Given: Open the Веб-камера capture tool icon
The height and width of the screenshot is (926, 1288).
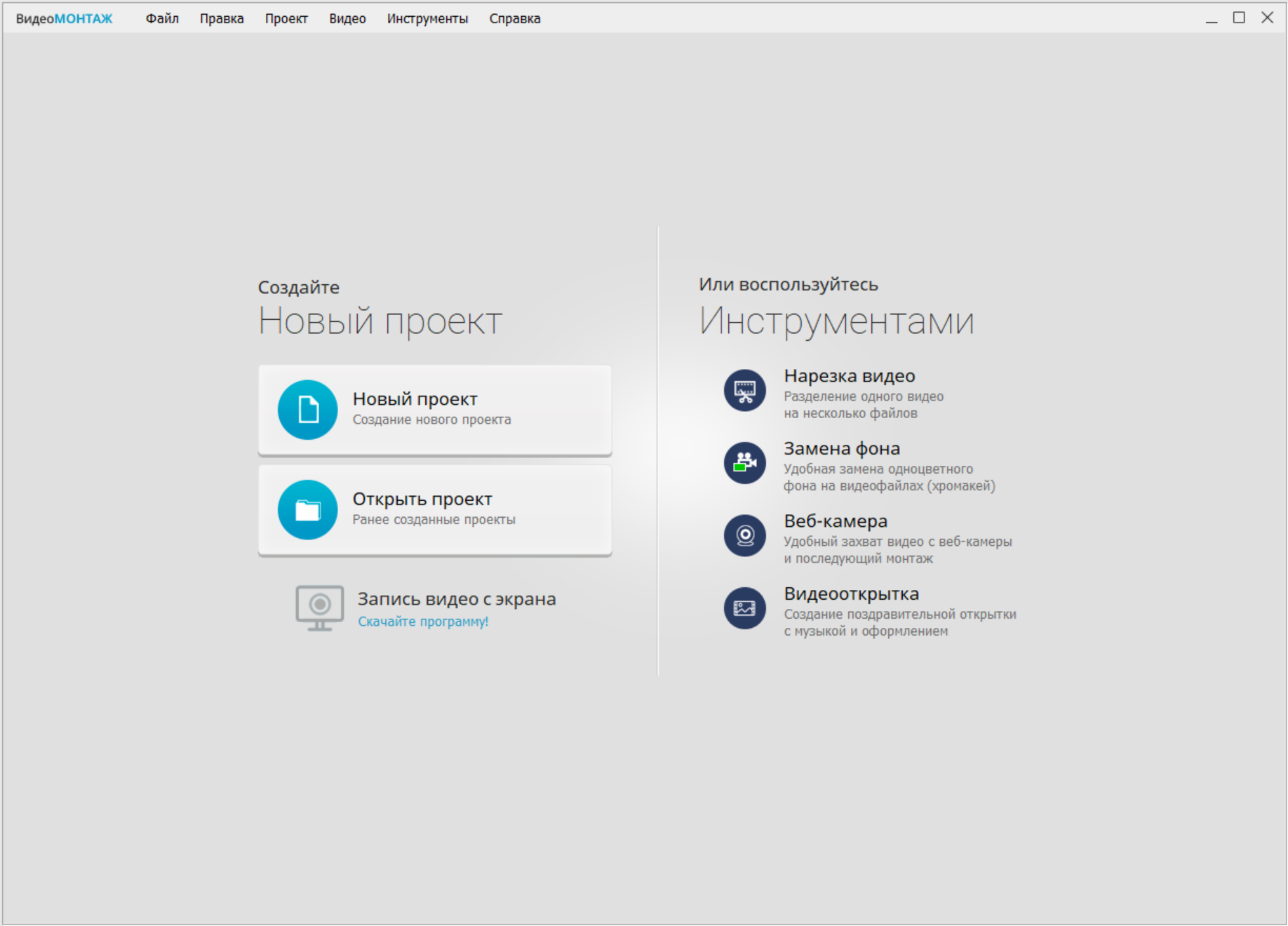Looking at the screenshot, I should tap(745, 536).
